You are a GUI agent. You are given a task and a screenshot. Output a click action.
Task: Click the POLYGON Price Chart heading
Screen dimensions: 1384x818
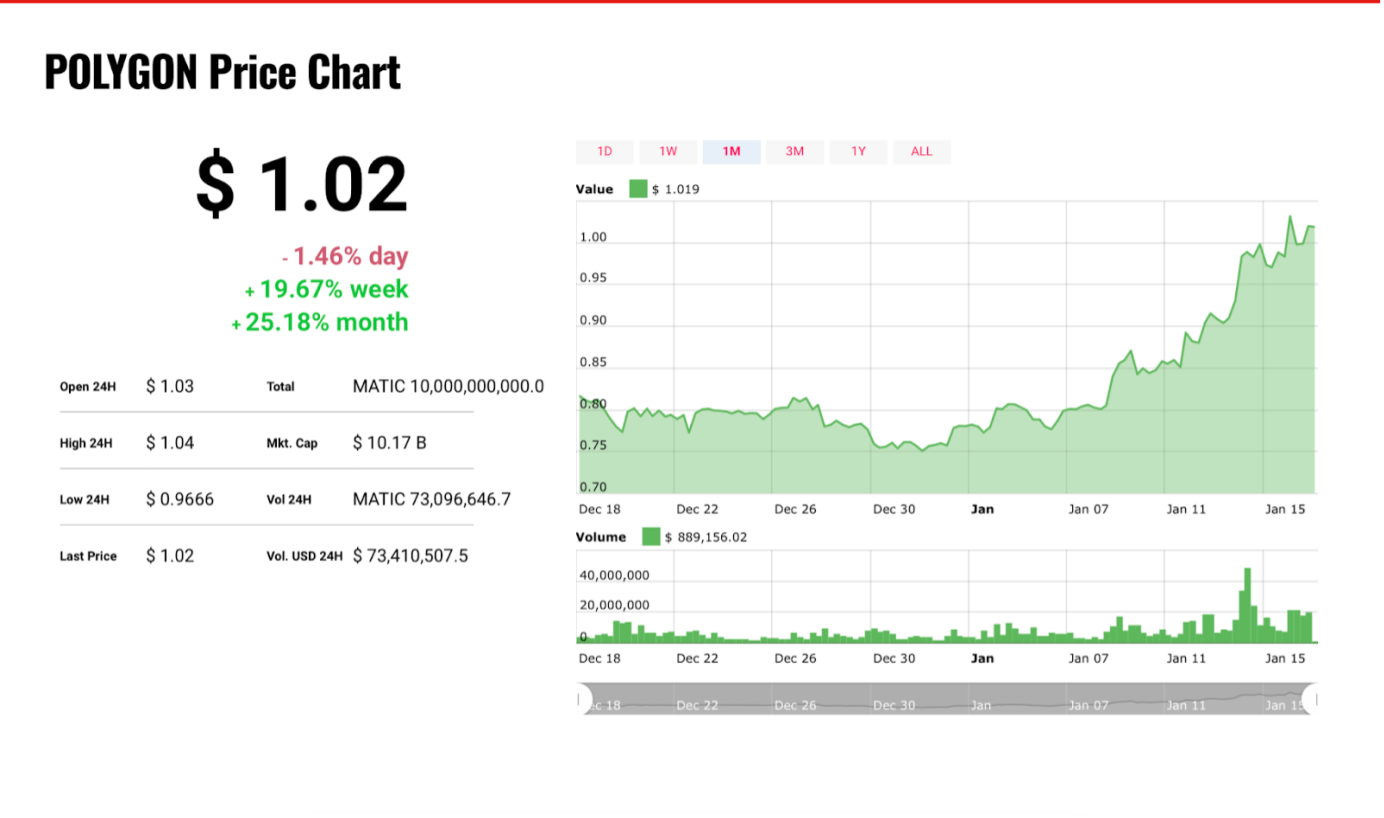[x=223, y=72]
